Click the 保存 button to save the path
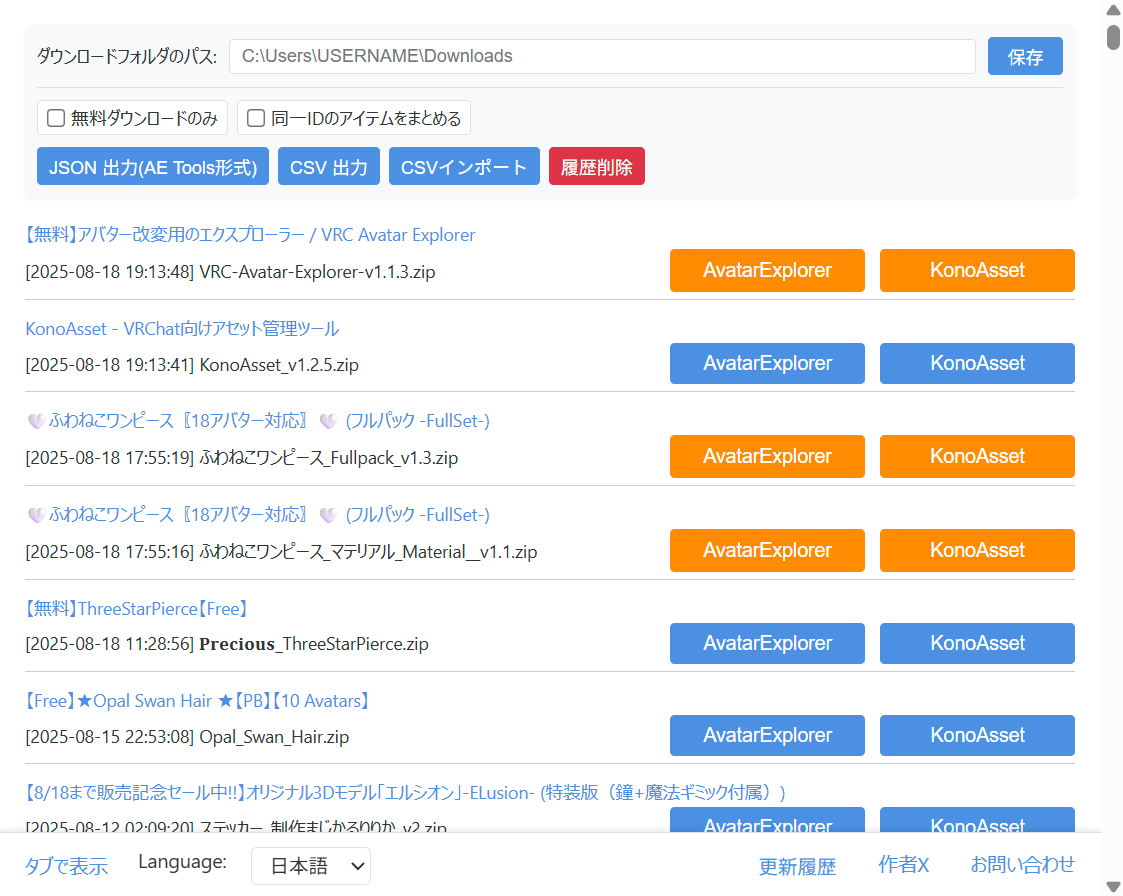 (1024, 56)
